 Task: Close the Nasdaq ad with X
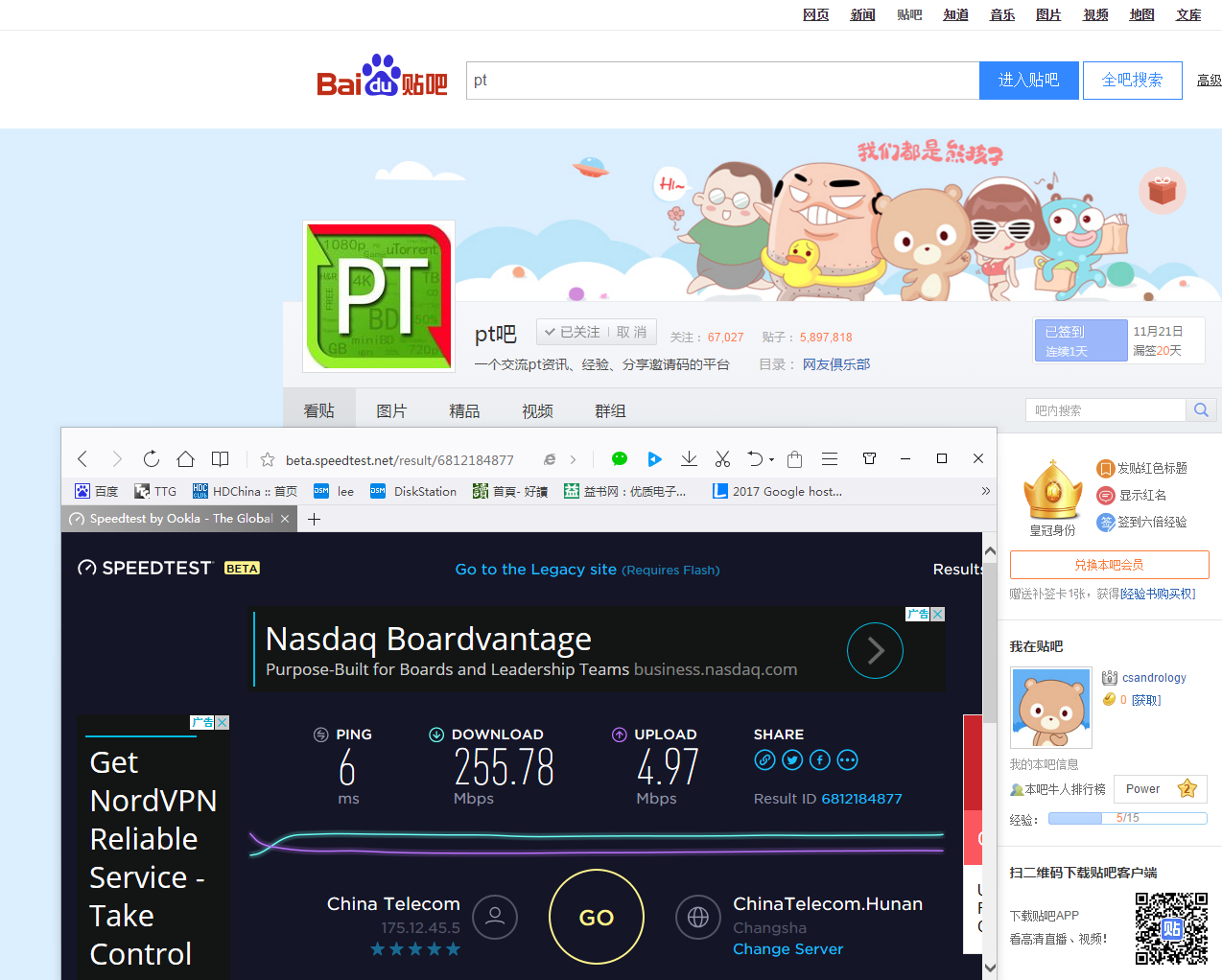pyautogui.click(x=938, y=614)
